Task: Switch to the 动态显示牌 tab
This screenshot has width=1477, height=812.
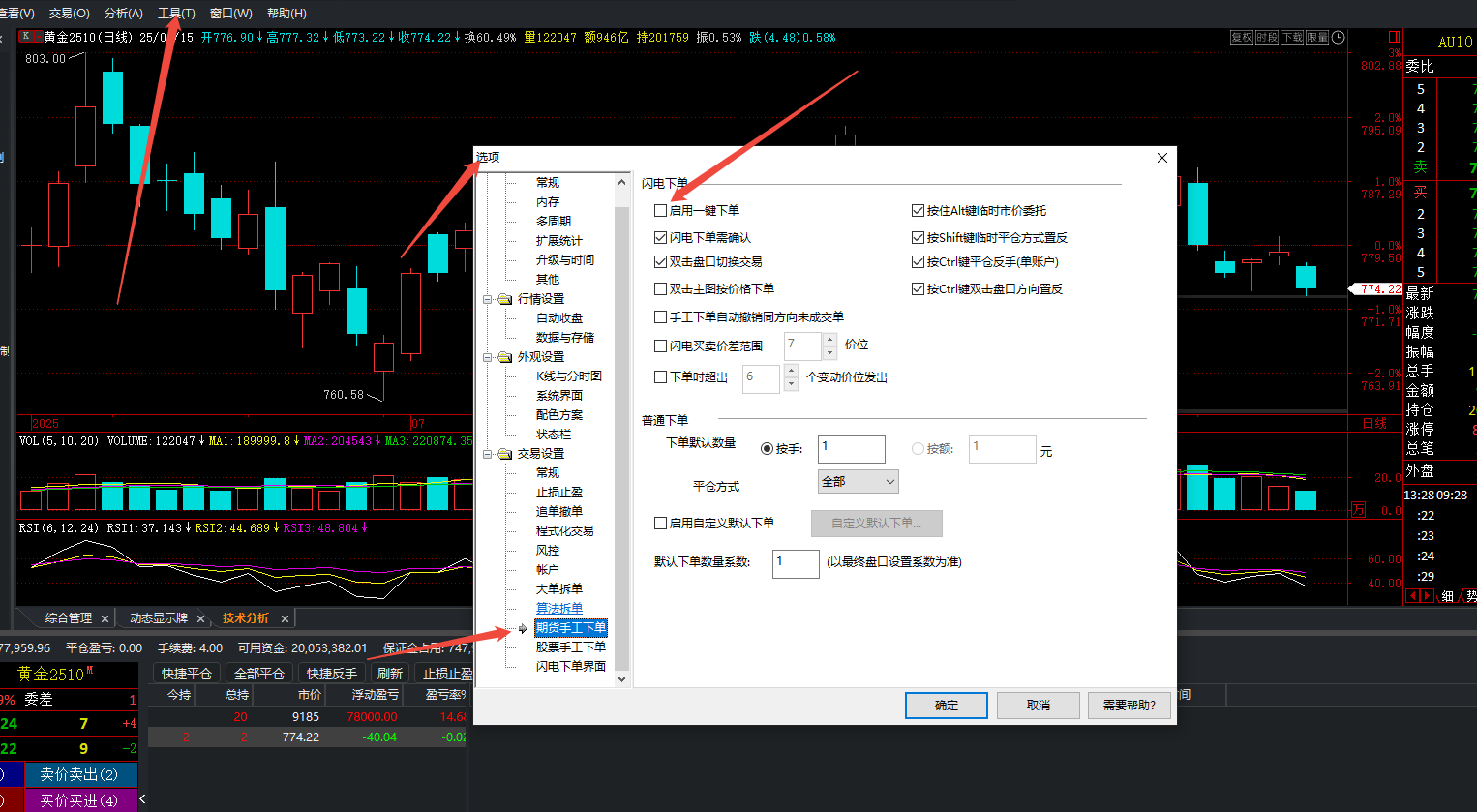Action: click(159, 618)
